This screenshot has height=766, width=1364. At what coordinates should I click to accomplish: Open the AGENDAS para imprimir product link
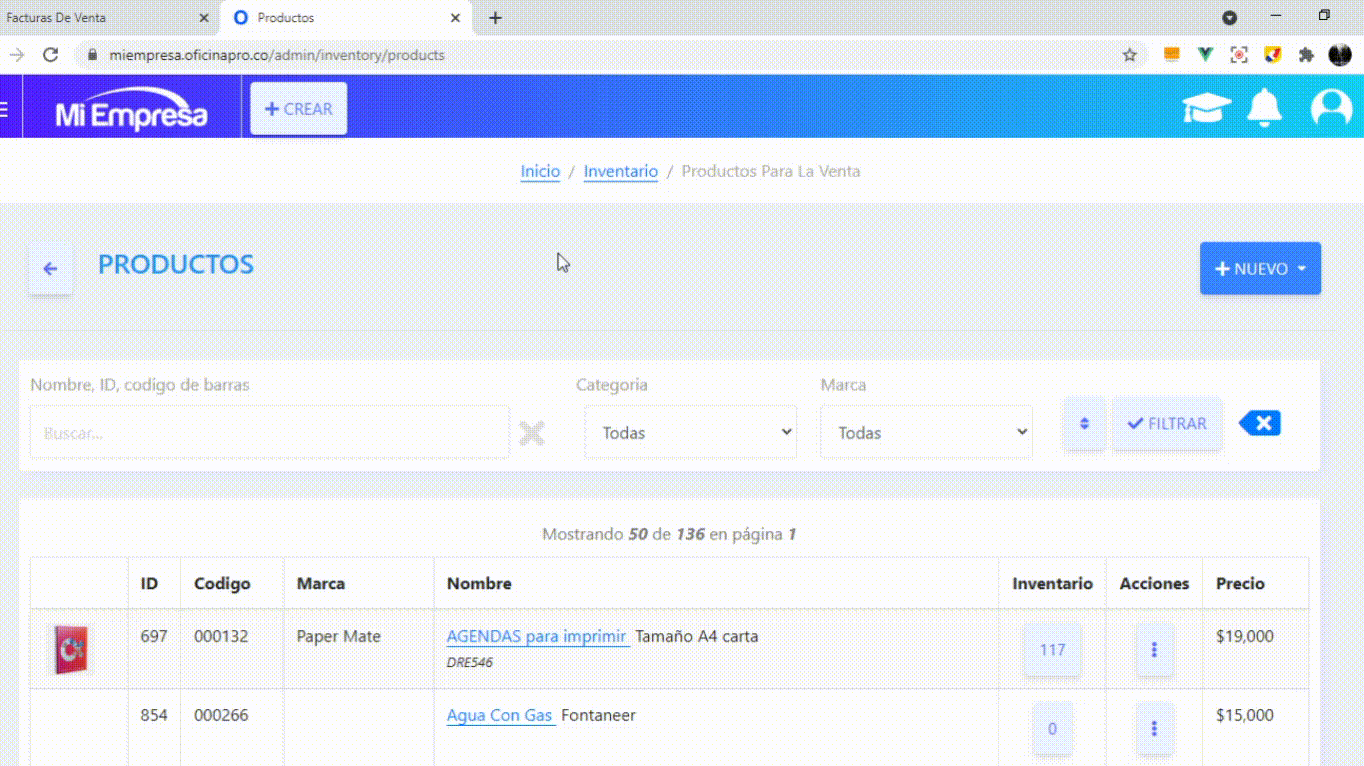(537, 636)
